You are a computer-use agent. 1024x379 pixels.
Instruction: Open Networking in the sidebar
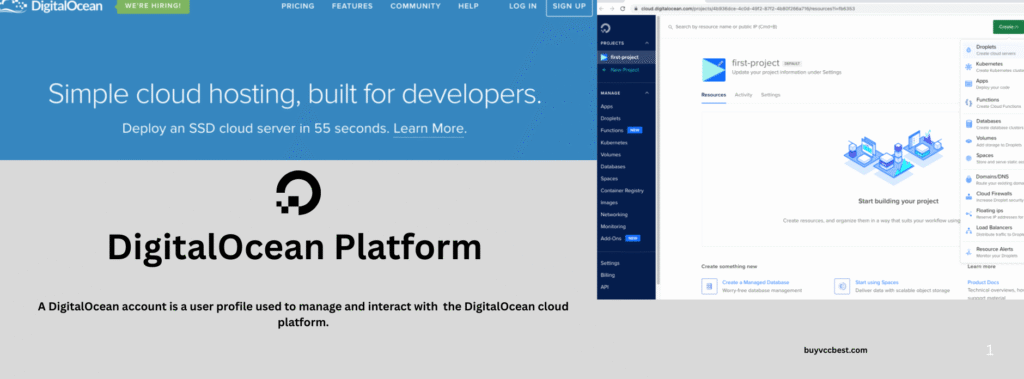[614, 214]
